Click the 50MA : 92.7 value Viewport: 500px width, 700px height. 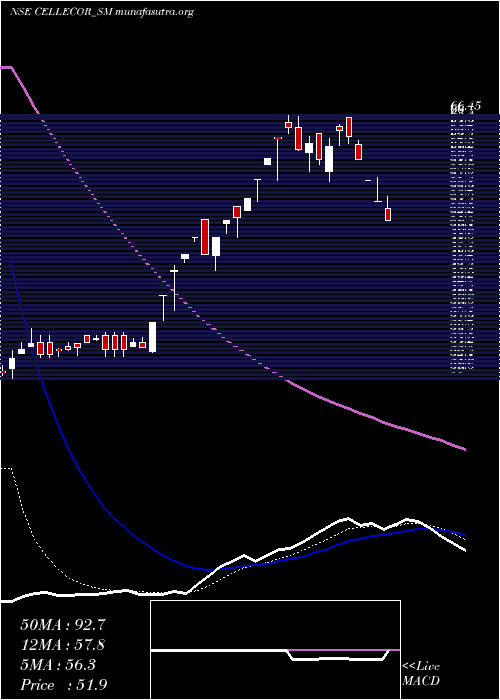click(63, 625)
